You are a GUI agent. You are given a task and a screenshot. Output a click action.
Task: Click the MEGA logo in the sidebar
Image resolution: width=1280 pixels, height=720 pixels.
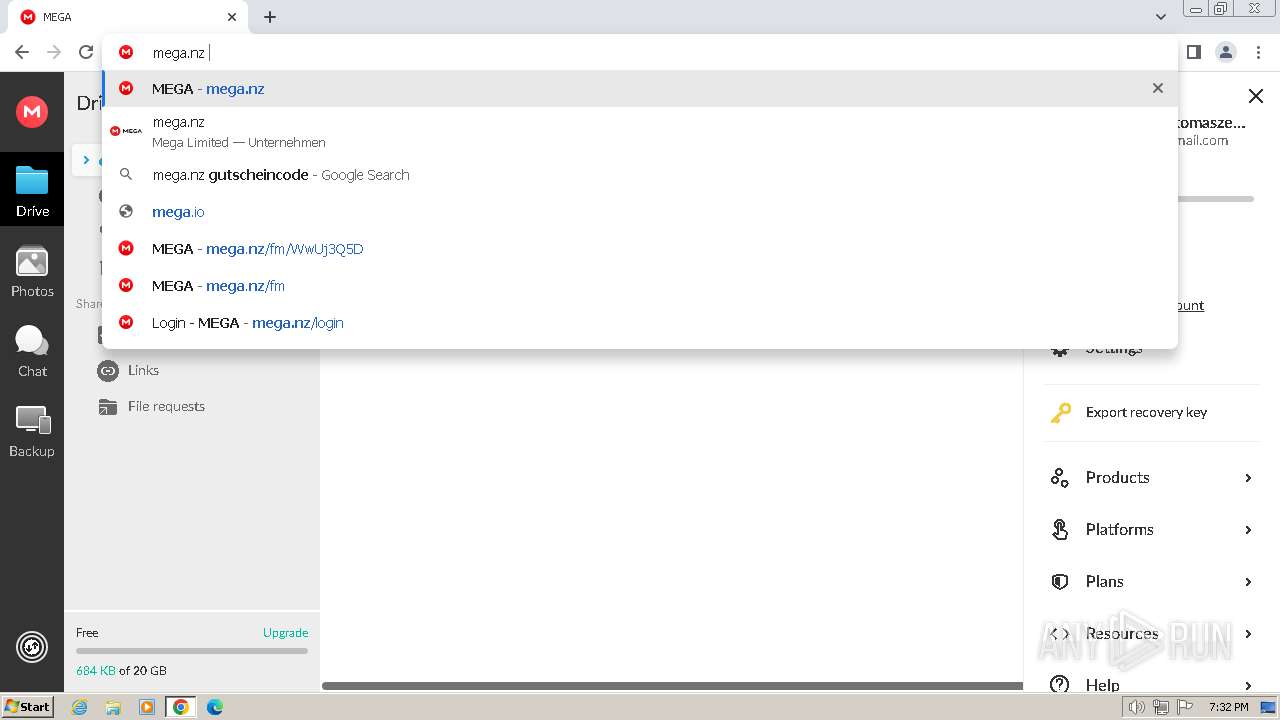(32, 111)
